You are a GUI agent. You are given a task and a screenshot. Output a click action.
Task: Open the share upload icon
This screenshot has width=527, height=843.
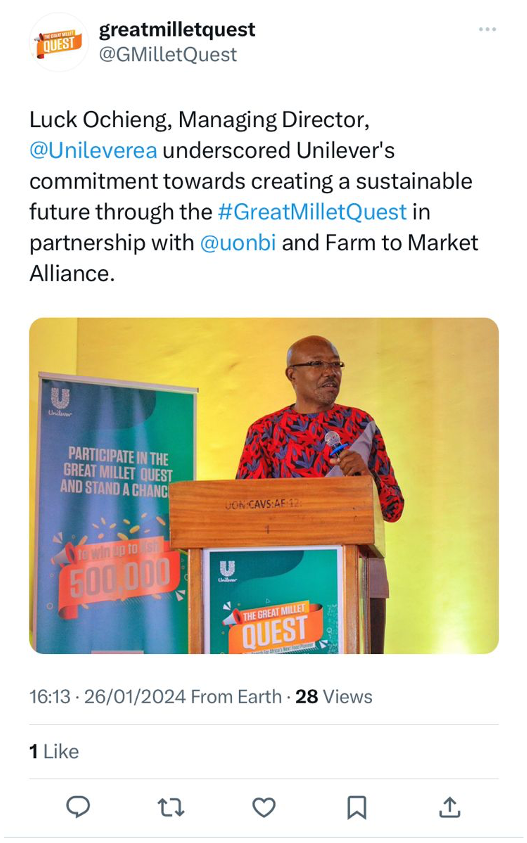pos(450,807)
